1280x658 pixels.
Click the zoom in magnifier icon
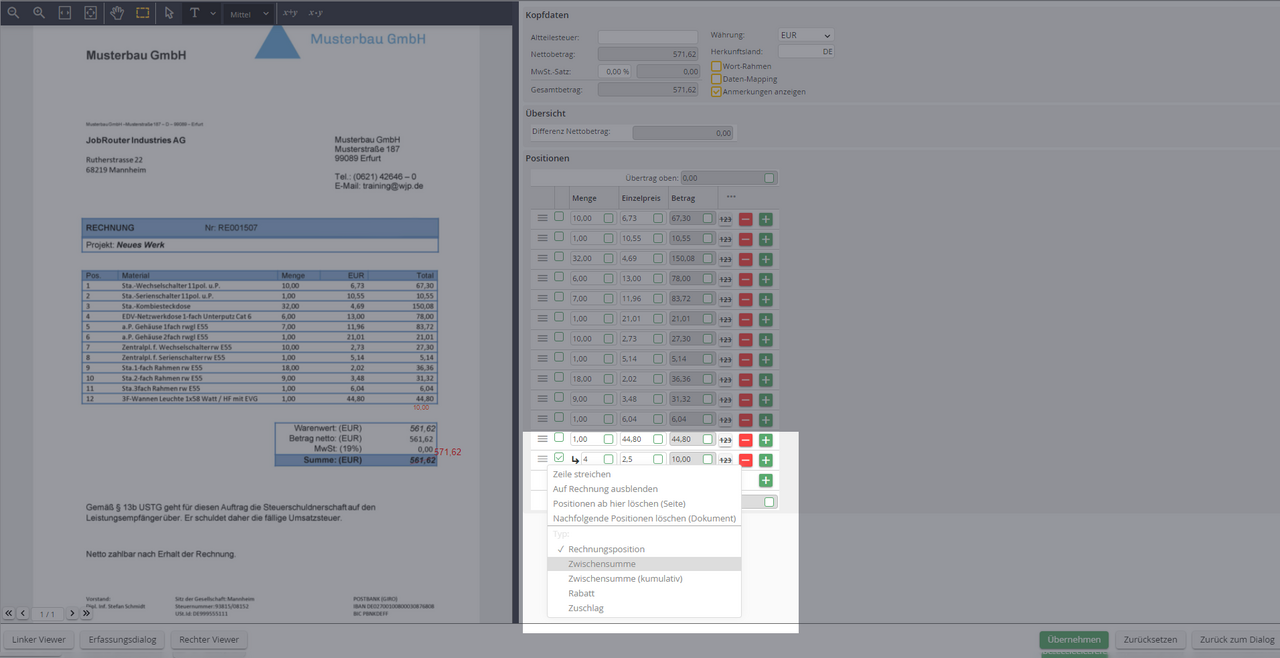point(39,13)
